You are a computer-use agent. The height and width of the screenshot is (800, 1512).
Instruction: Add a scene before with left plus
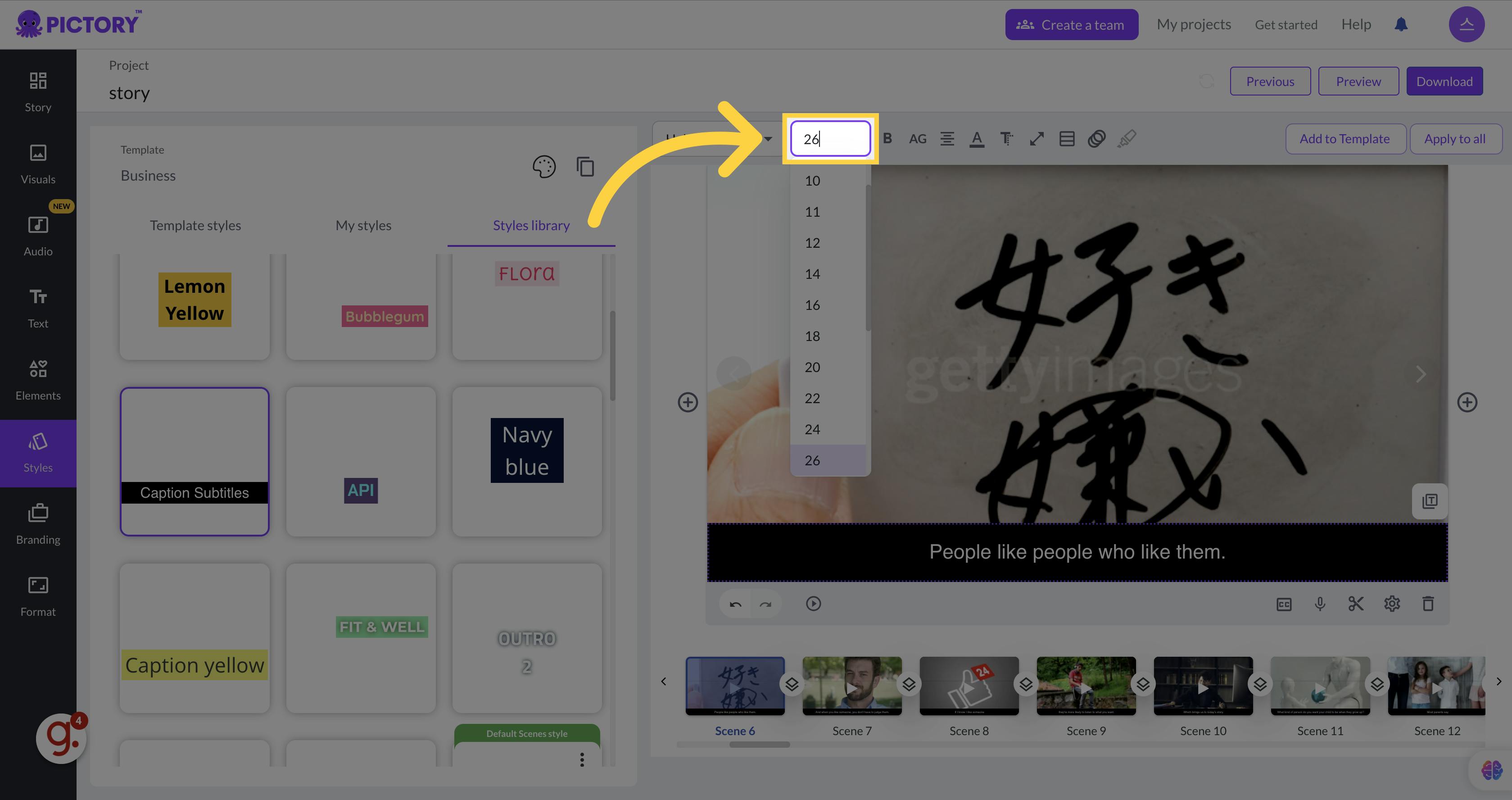point(688,402)
